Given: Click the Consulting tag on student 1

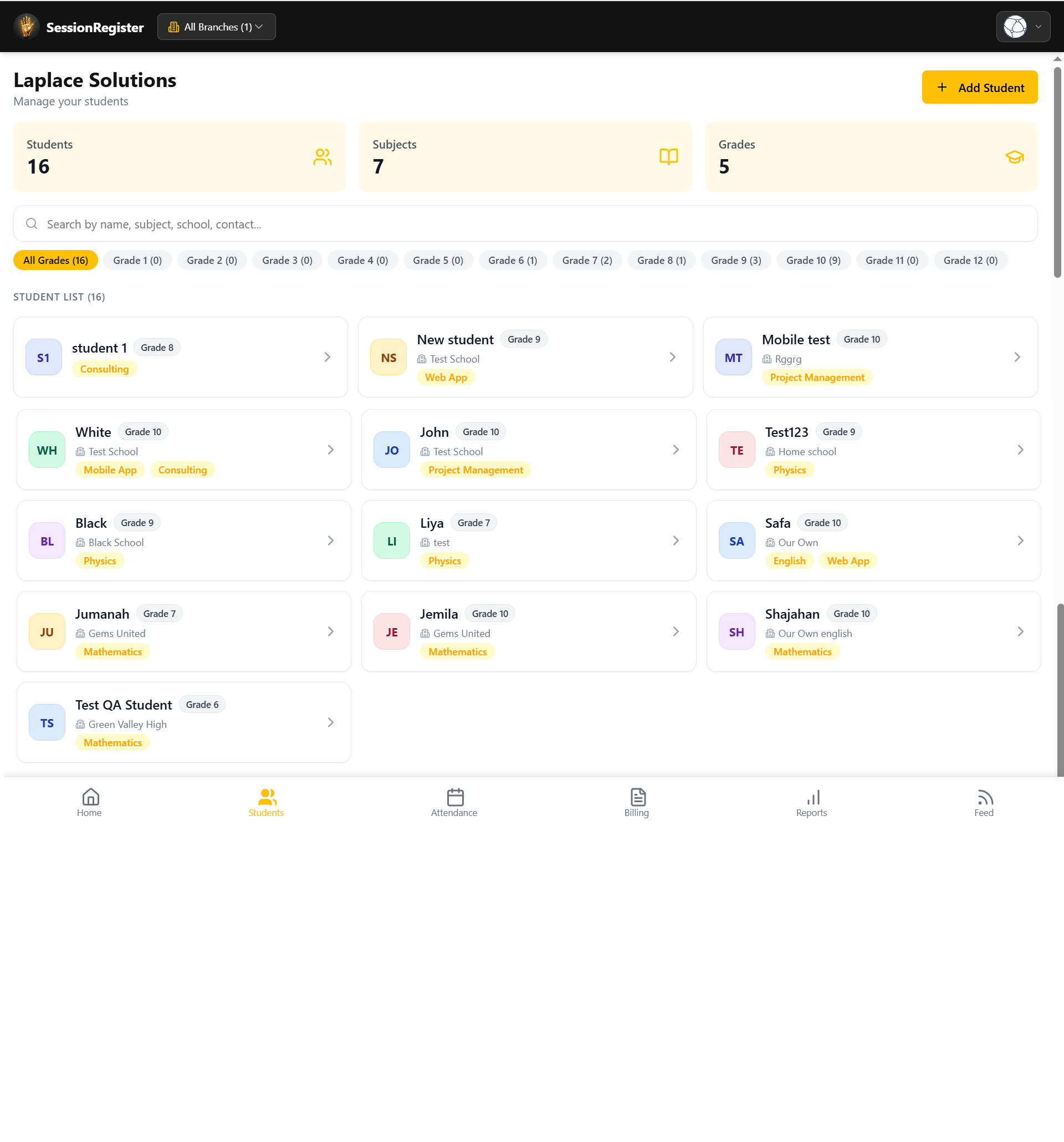Looking at the screenshot, I should 105,369.
